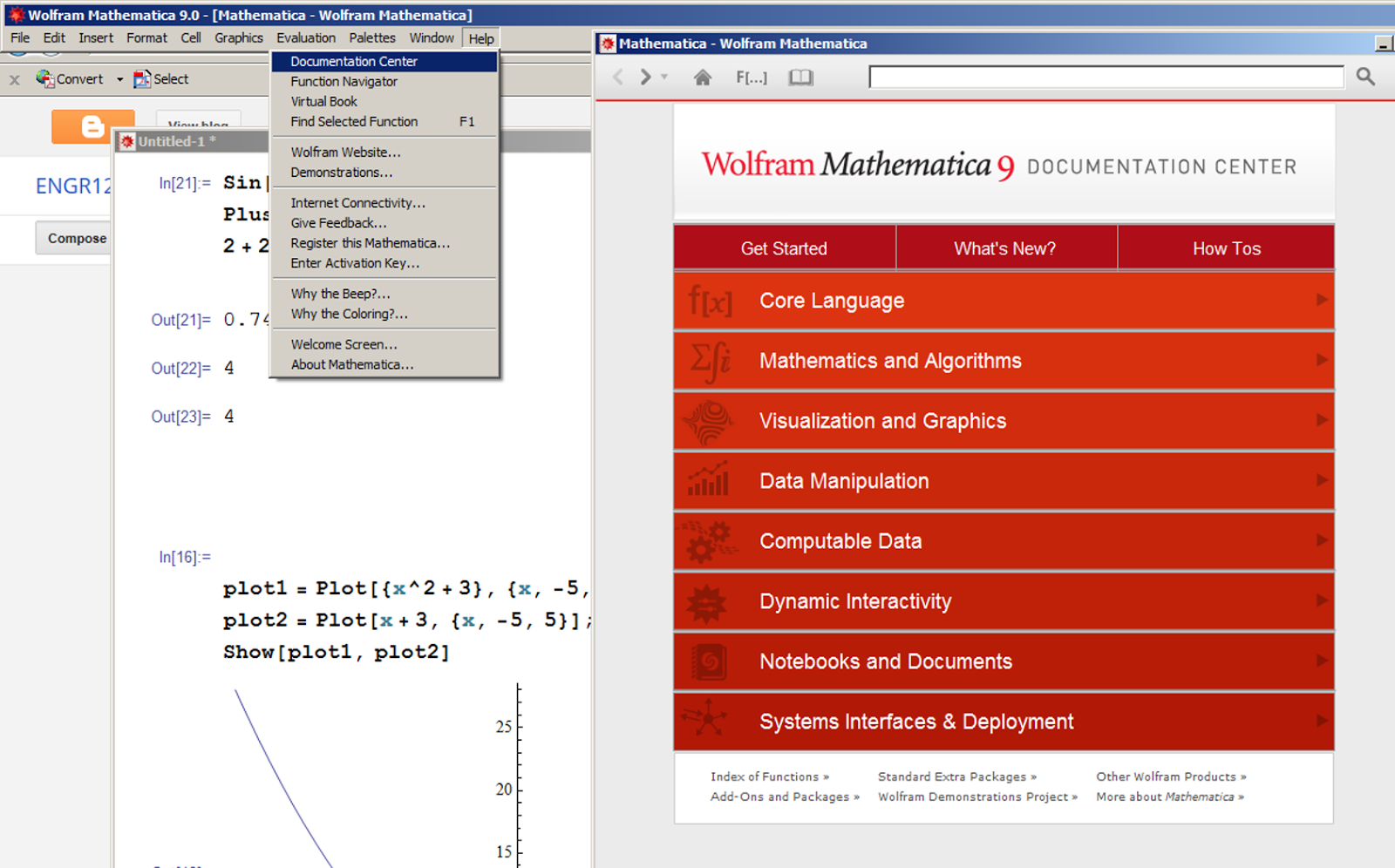The image size is (1395, 868).
Task: Click the magnifier search icon
Action: point(1365,77)
